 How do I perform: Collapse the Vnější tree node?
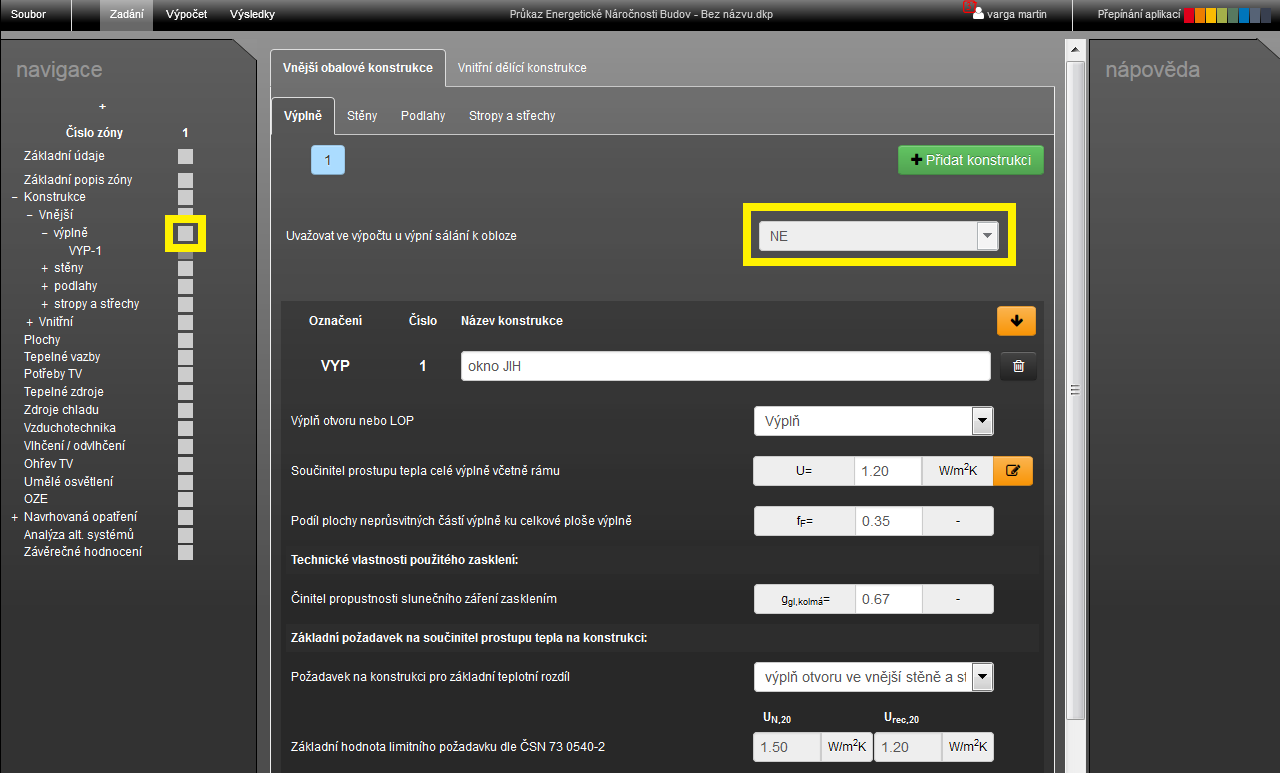[x=29, y=215]
